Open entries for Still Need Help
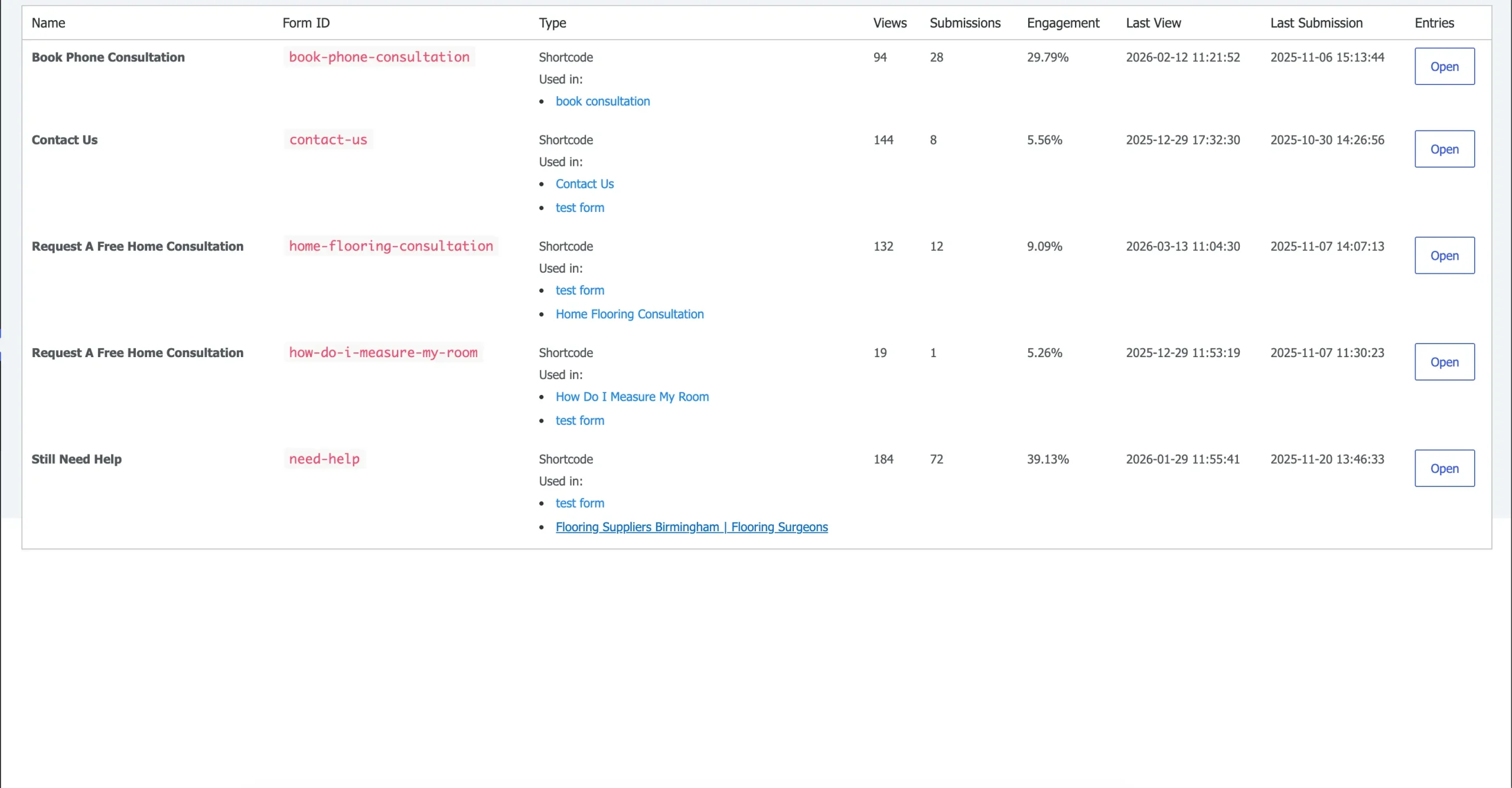This screenshot has height=788, width=1512. [x=1444, y=468]
